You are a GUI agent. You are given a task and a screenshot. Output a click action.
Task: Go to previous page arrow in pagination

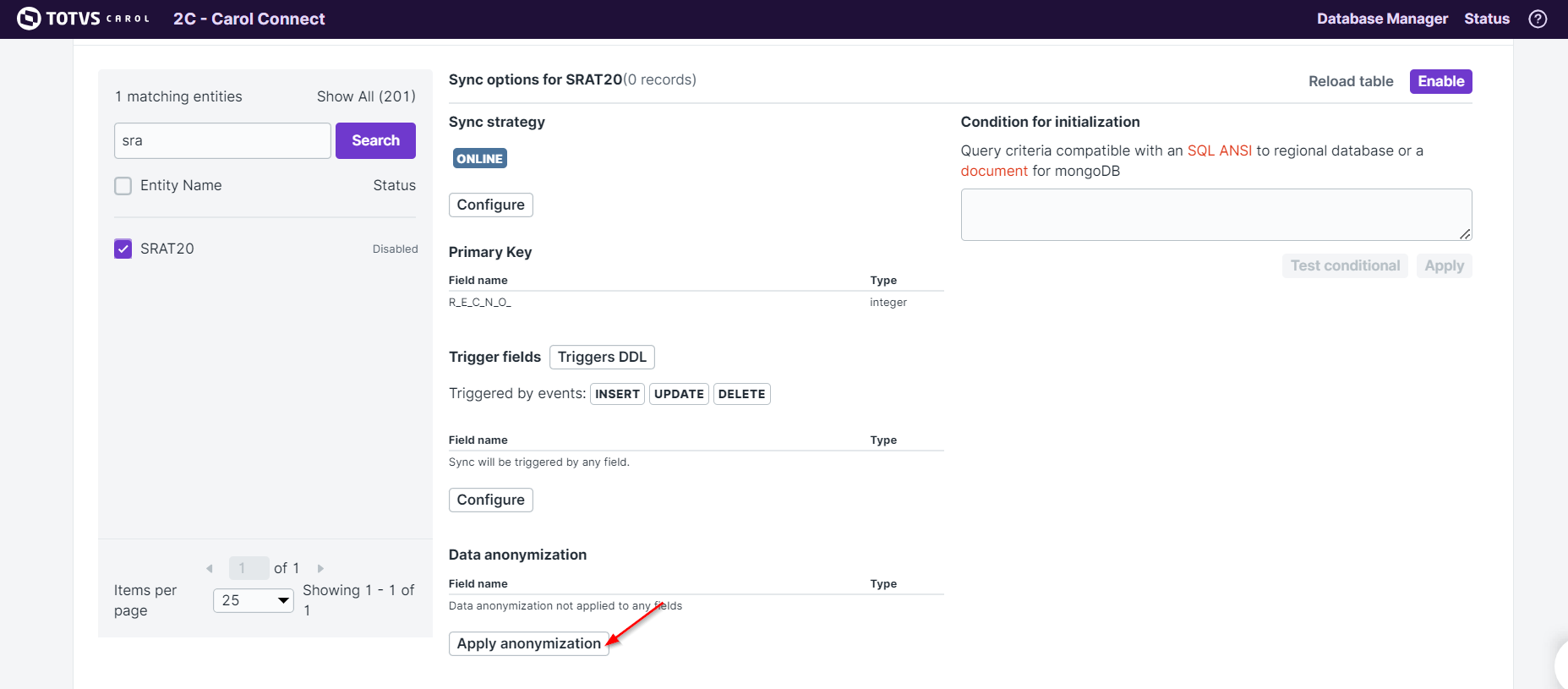[x=210, y=568]
